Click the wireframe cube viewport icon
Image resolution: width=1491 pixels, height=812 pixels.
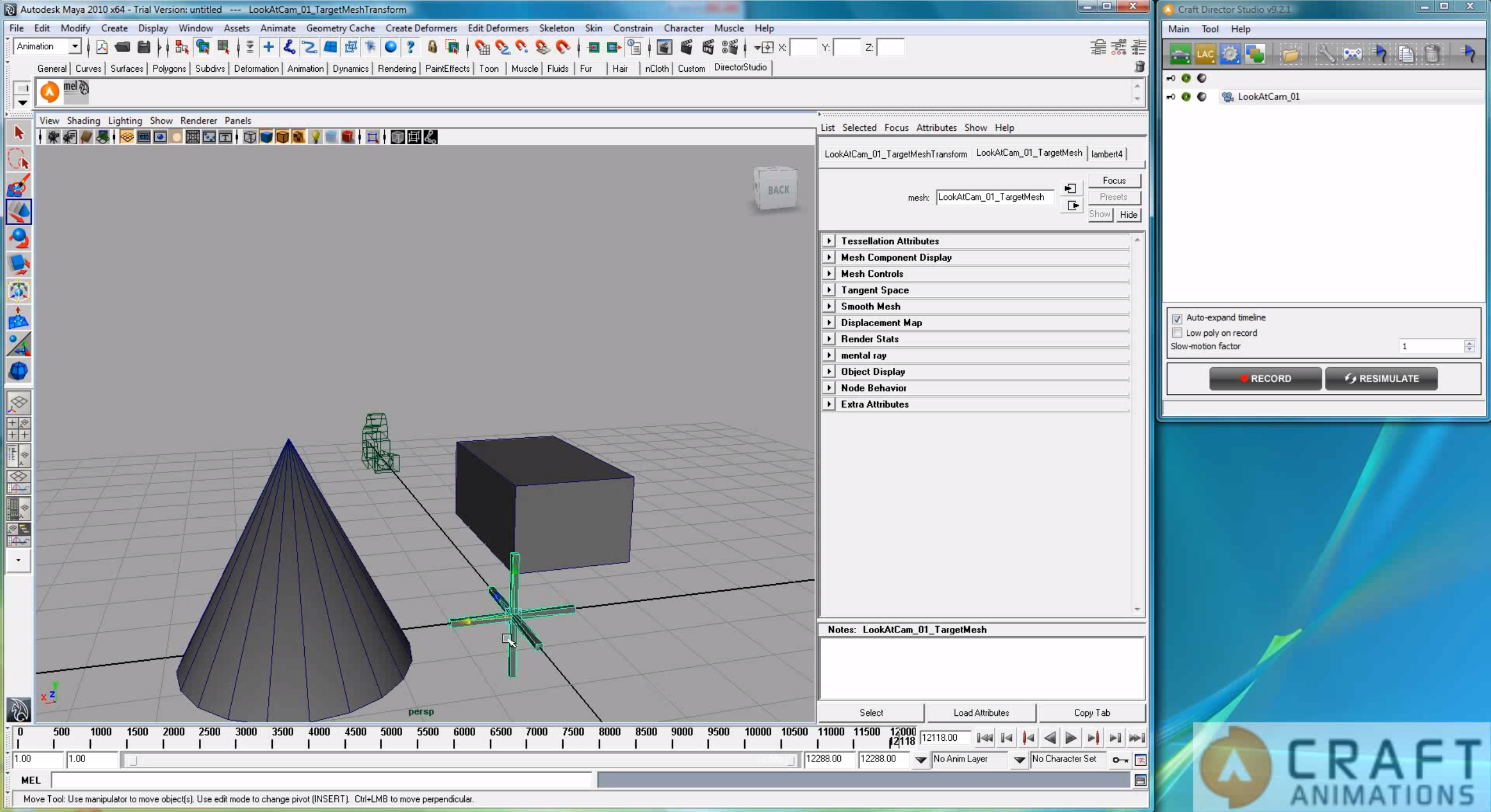tap(250, 137)
